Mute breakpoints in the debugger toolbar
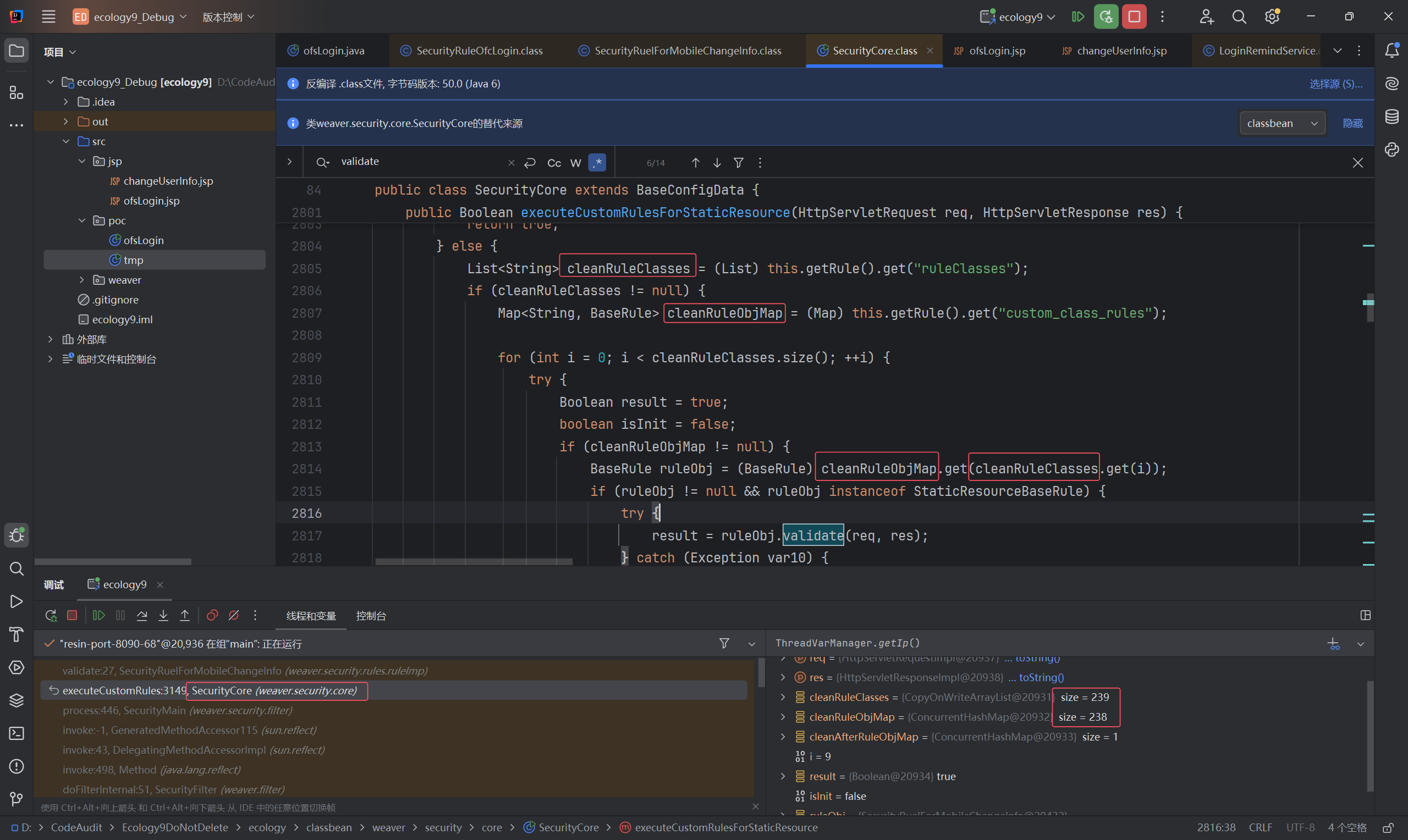Screen dimensions: 1408x840 tap(234, 615)
